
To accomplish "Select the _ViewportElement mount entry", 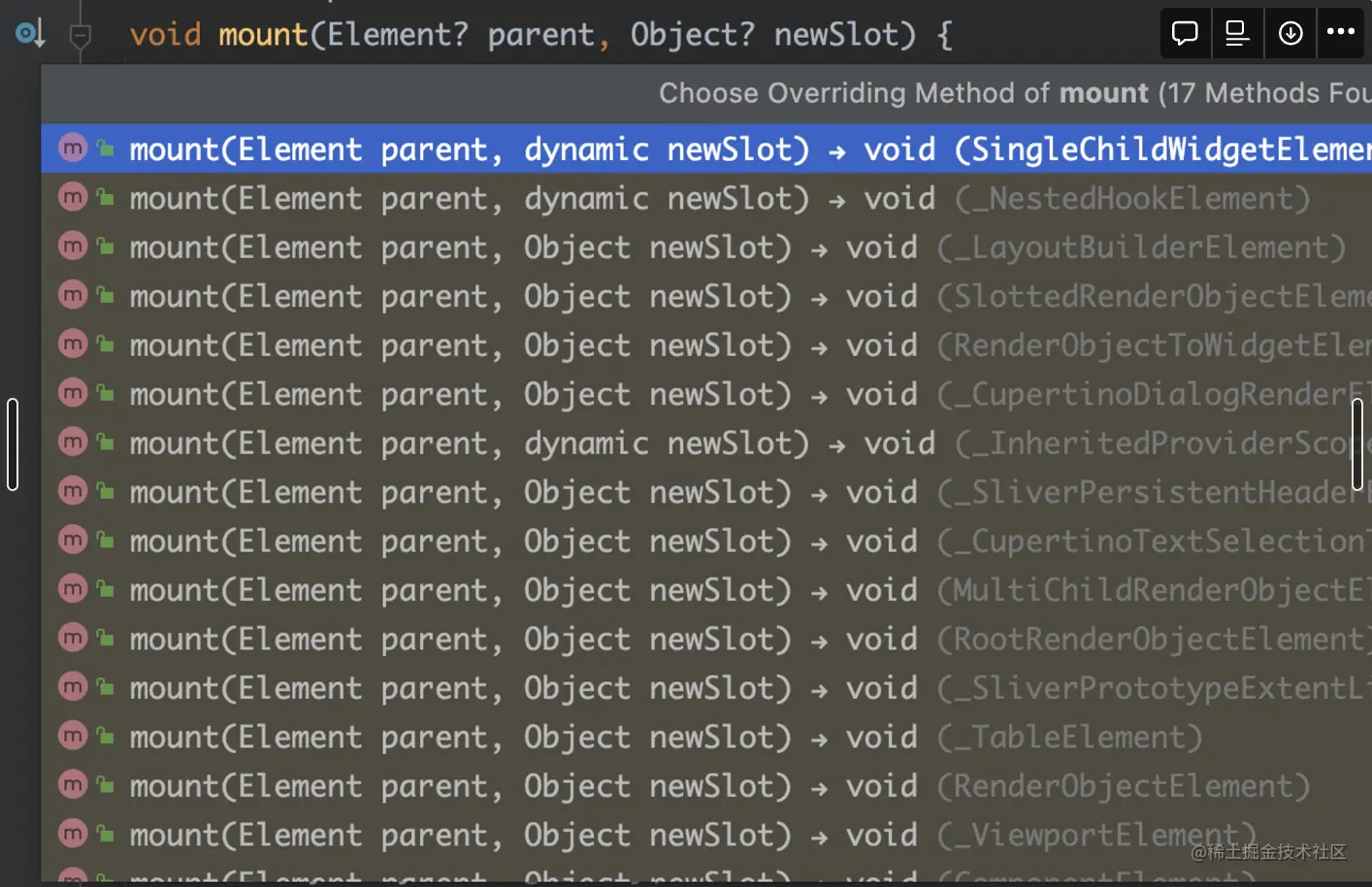I will point(679,835).
